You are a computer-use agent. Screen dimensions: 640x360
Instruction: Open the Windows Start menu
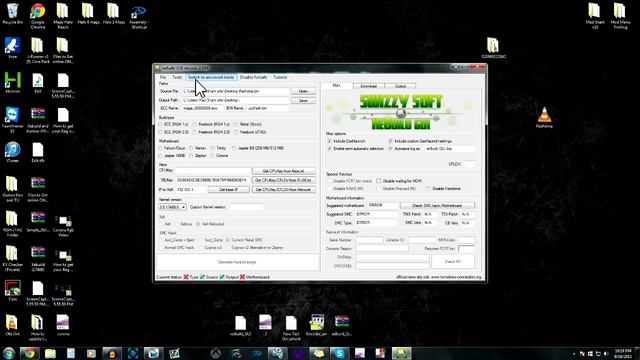pos(9,353)
